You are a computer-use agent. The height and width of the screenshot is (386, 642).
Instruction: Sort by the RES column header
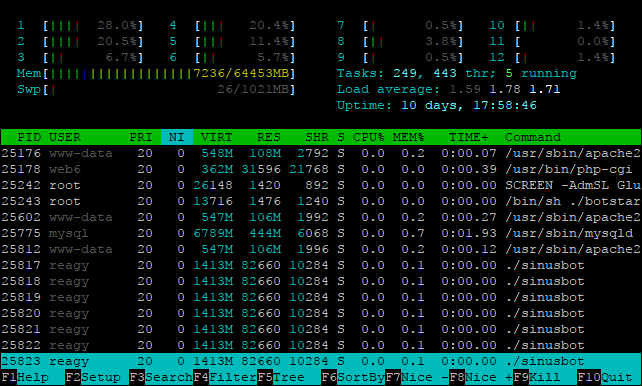pos(269,137)
